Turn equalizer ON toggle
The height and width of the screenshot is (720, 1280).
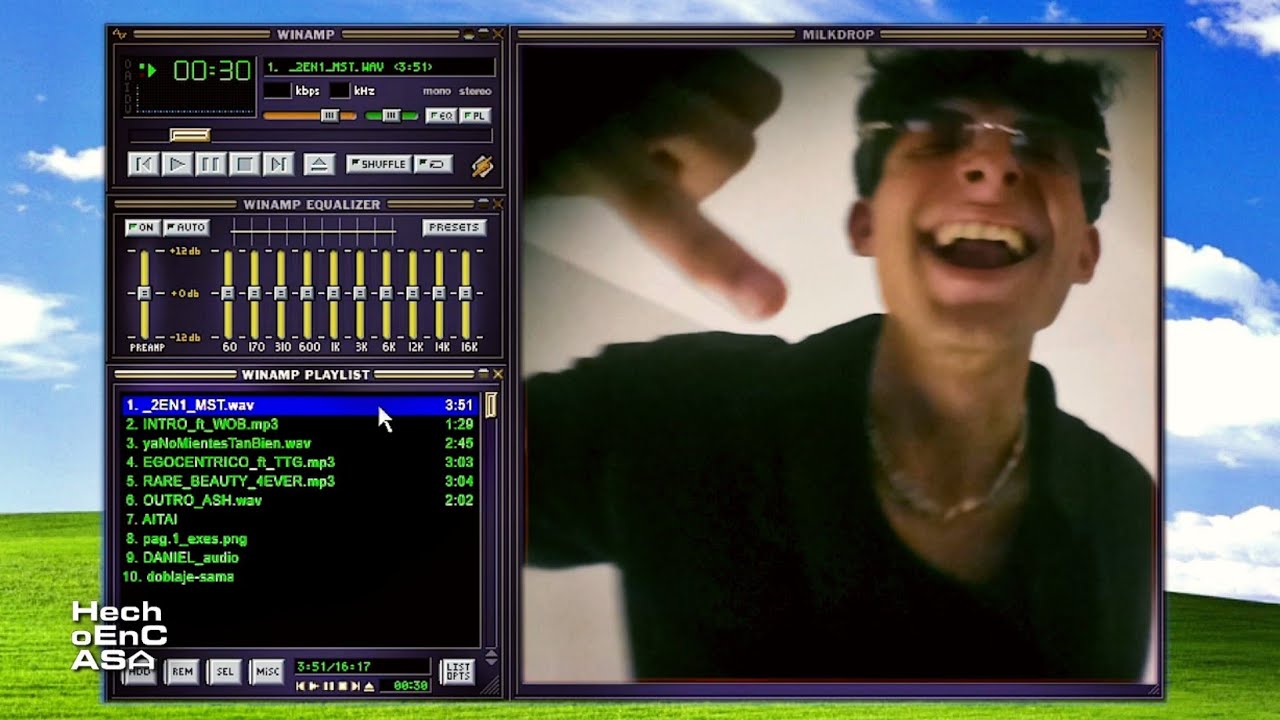pos(141,227)
